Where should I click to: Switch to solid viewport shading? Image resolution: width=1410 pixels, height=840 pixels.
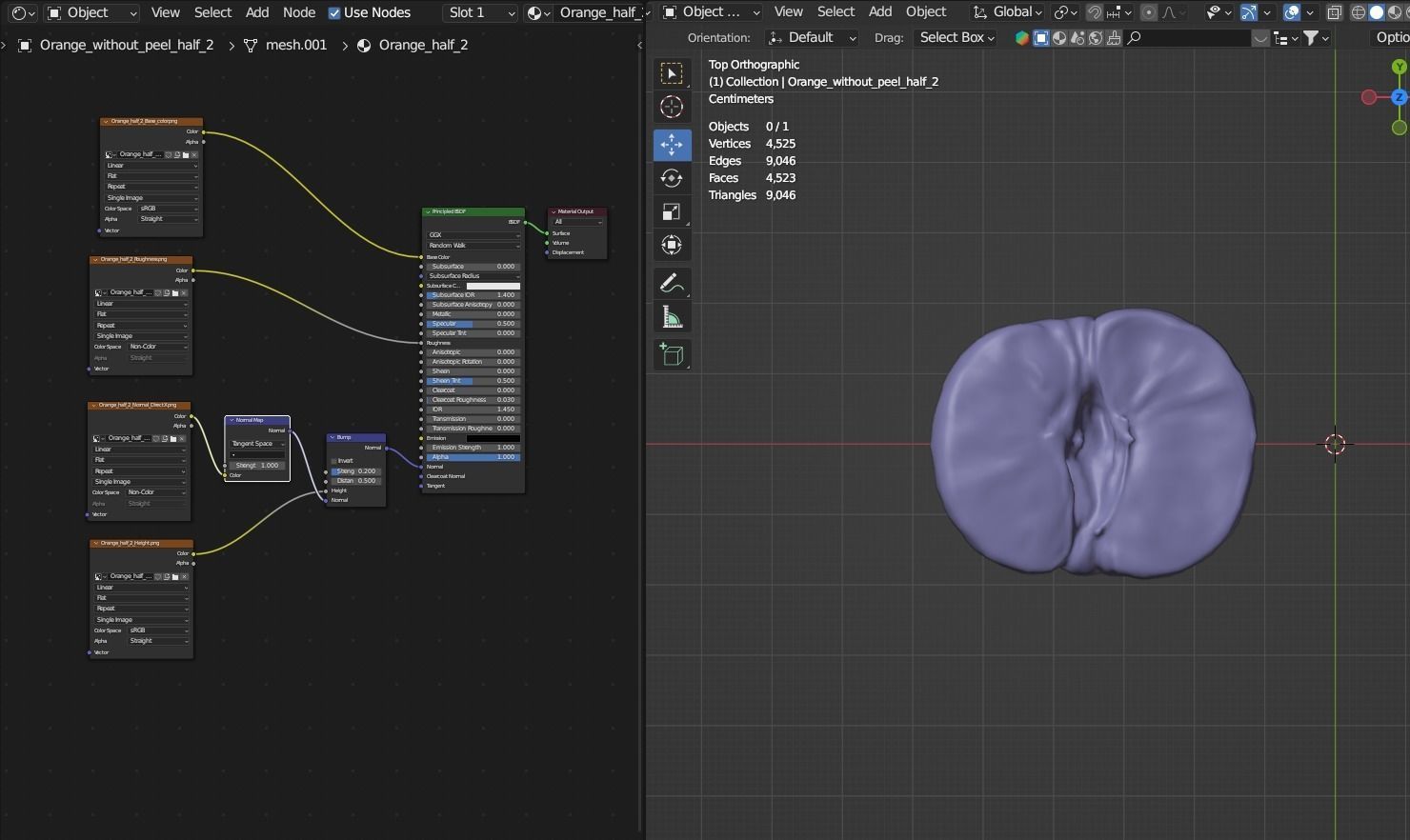[1376, 12]
